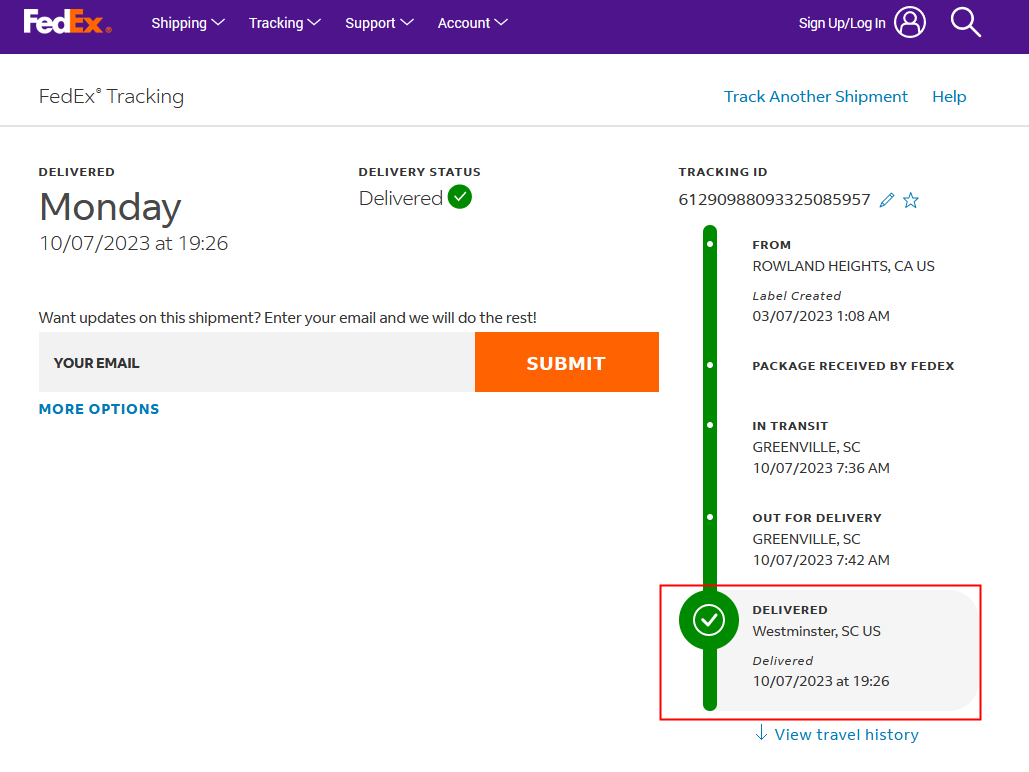Click the In Transit timeline dot
The width and height of the screenshot is (1029, 772).
pos(710,425)
